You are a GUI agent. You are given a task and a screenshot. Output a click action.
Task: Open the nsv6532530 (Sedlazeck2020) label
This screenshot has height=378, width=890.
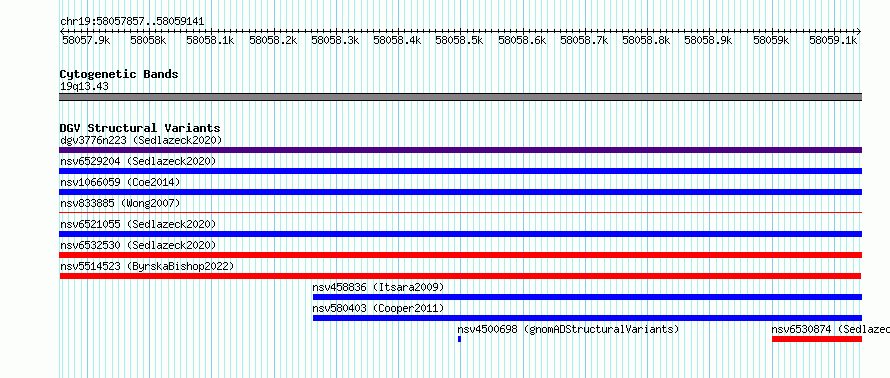tap(138, 245)
